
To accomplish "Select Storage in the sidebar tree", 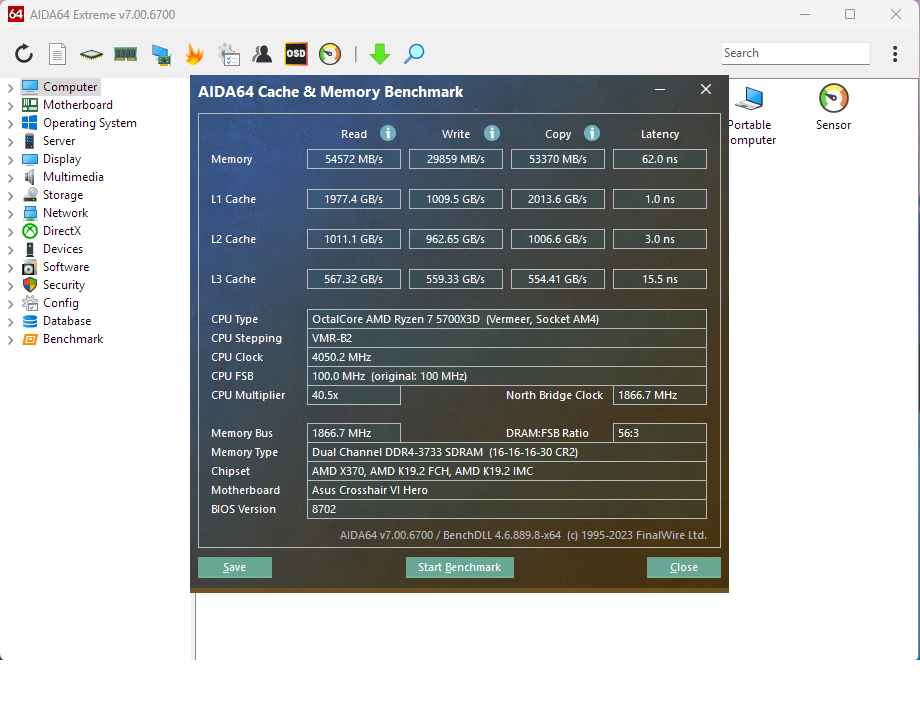I will click(x=63, y=195).
